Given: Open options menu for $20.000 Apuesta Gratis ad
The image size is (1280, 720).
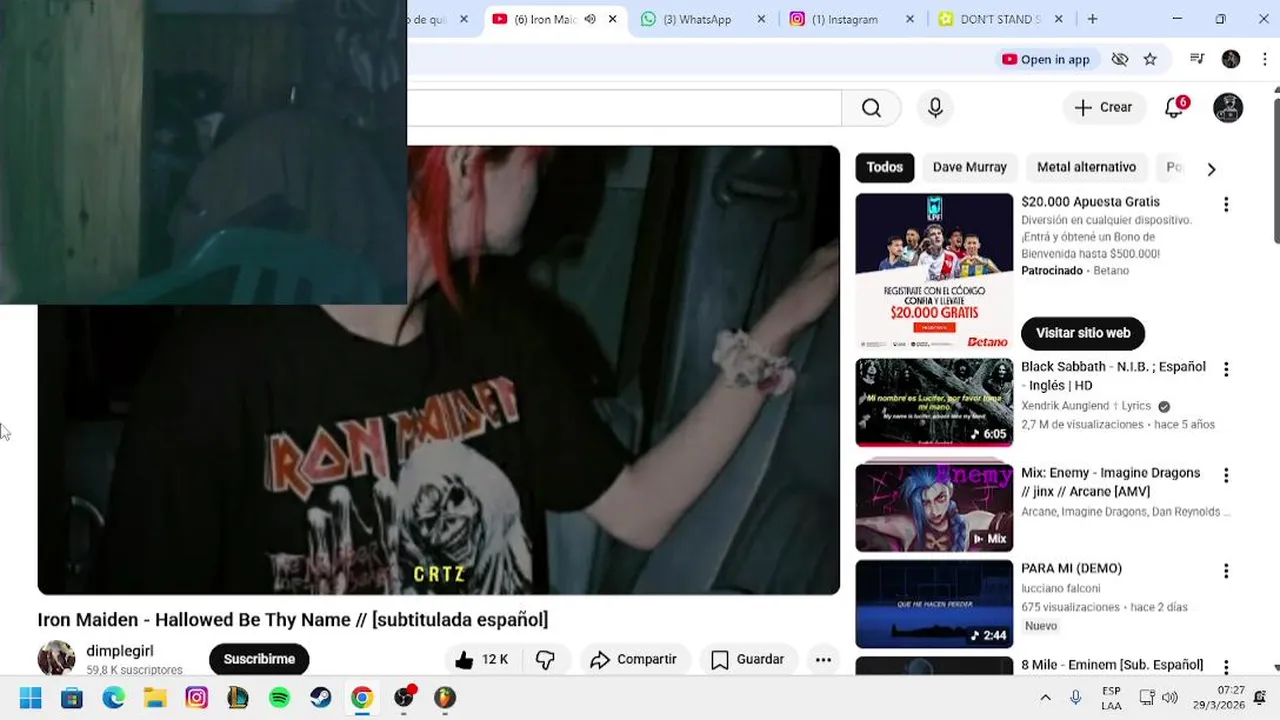Looking at the screenshot, I should pos(1226,204).
